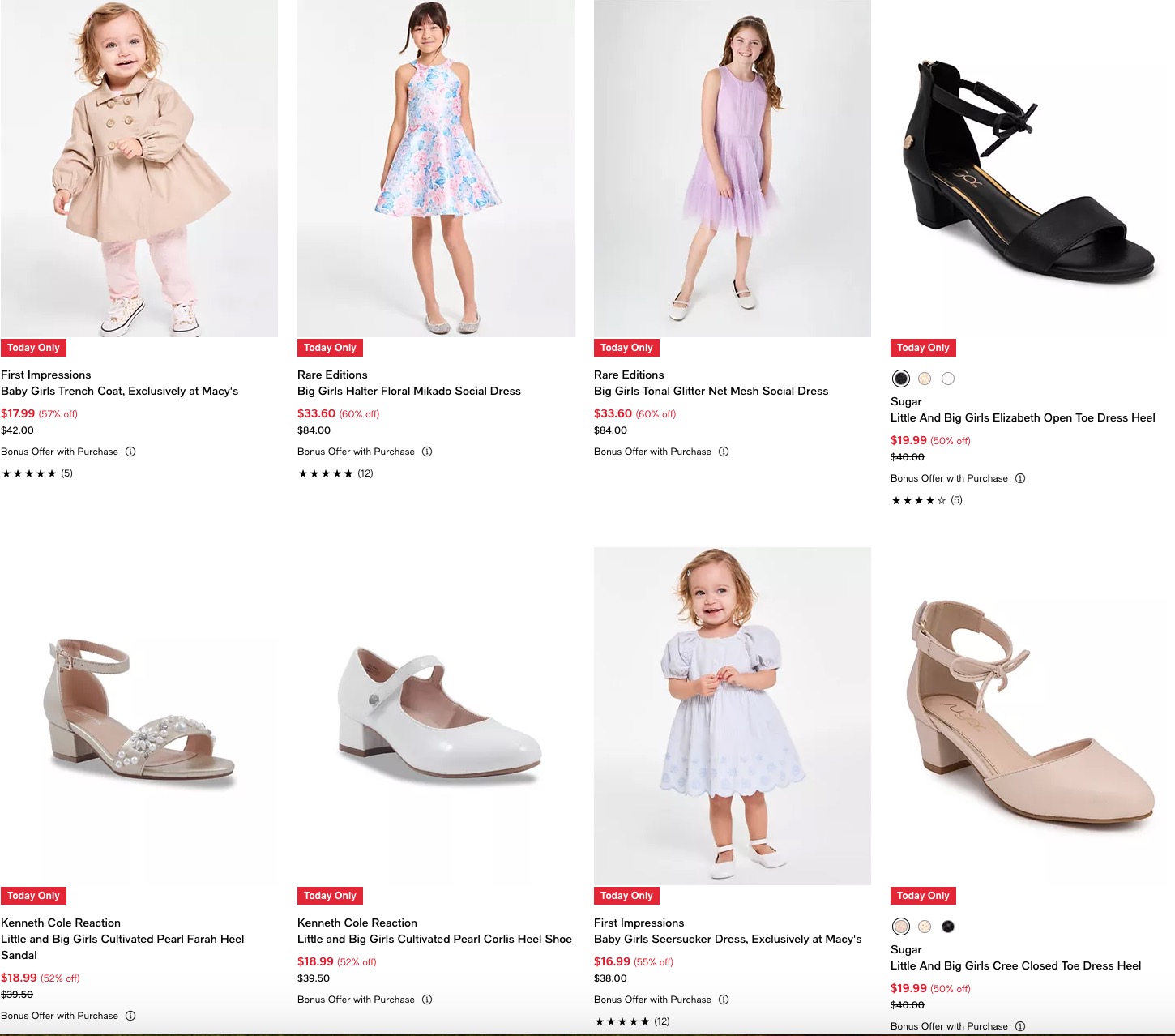Click Today Only badge on Seersucker Dress
Image resolution: width=1175 pixels, height=1036 pixels.
tap(626, 896)
